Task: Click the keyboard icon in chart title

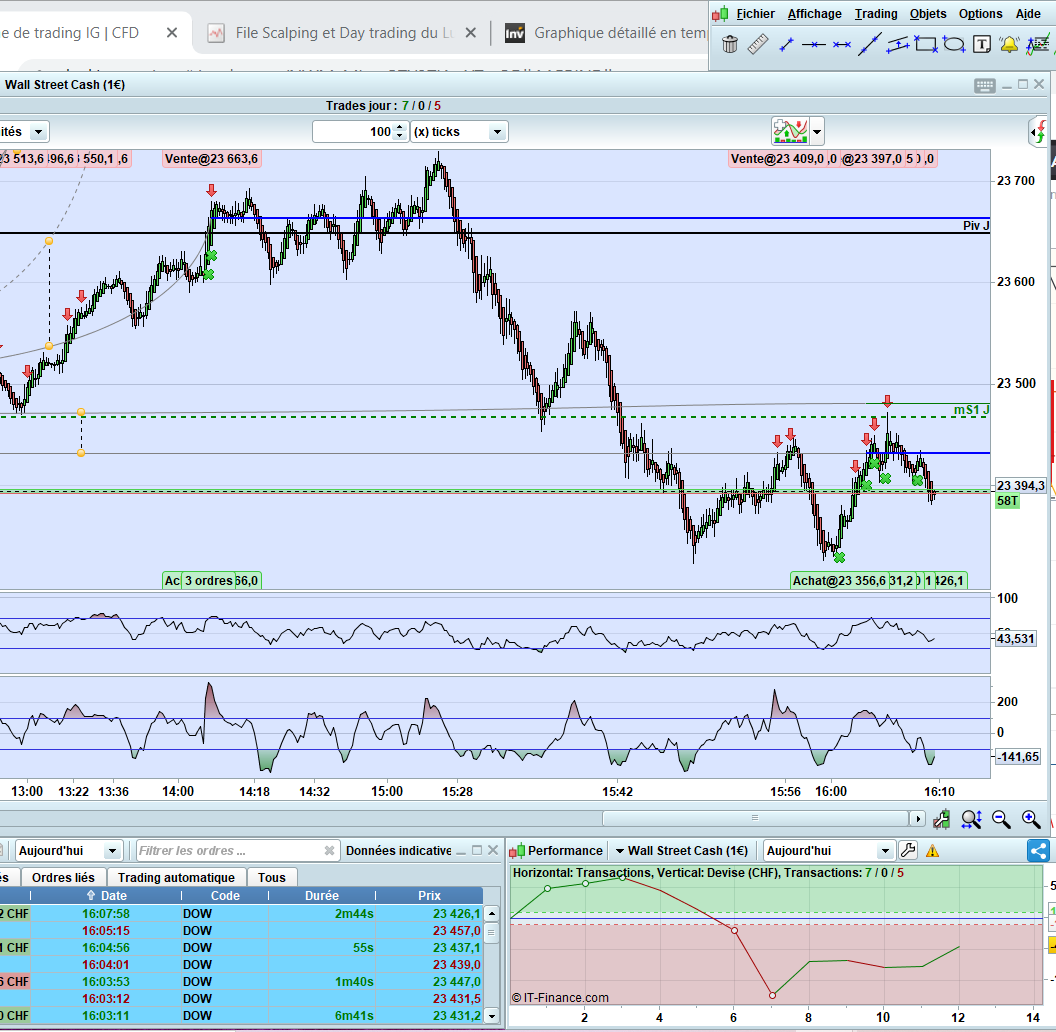Action: [x=985, y=86]
